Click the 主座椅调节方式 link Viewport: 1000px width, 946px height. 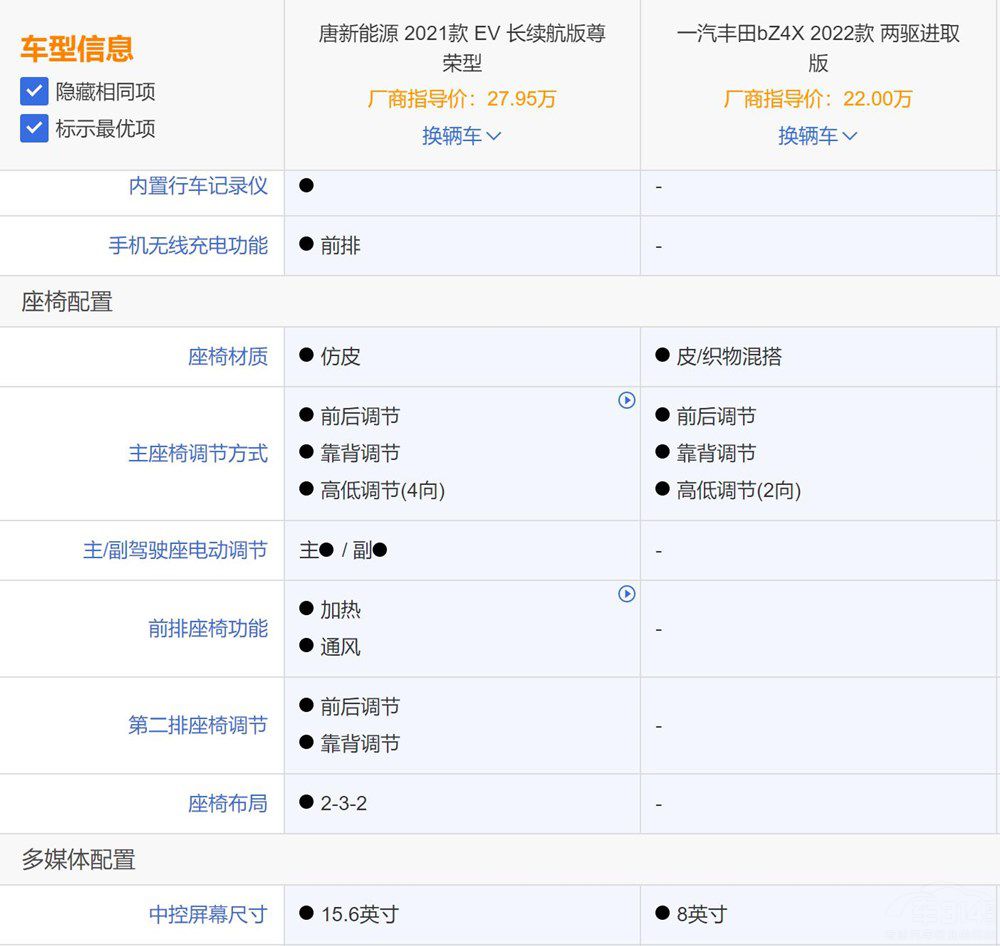pos(198,452)
